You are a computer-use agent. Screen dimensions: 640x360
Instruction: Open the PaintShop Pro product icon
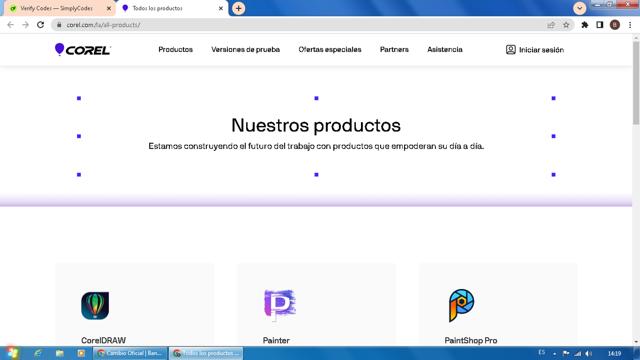[462, 305]
